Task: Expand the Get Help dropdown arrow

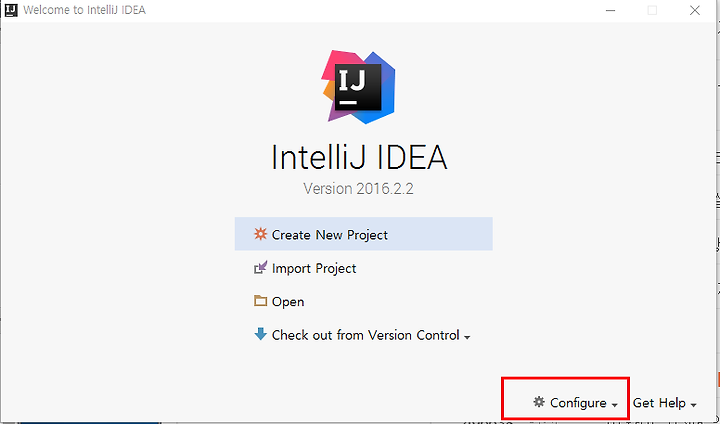Action: (693, 405)
